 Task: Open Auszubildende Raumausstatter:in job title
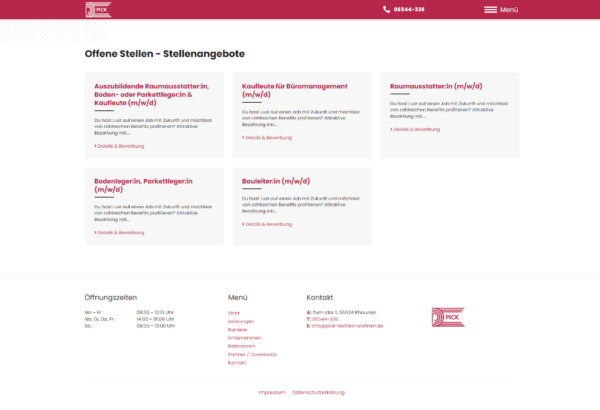(x=152, y=95)
